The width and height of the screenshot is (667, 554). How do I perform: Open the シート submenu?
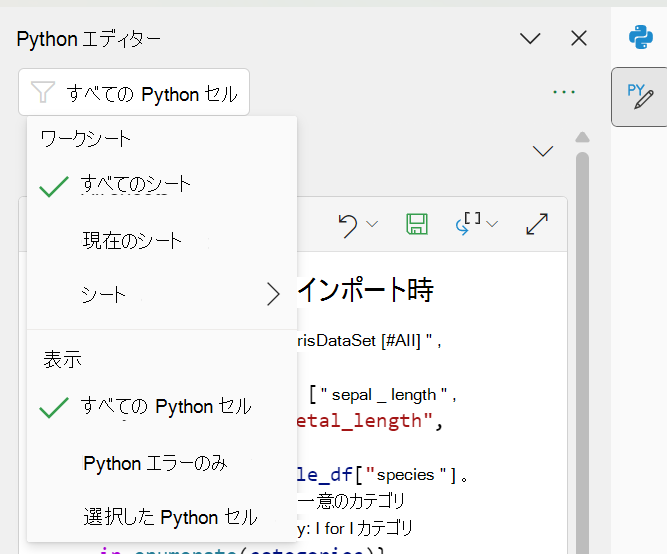click(x=162, y=294)
